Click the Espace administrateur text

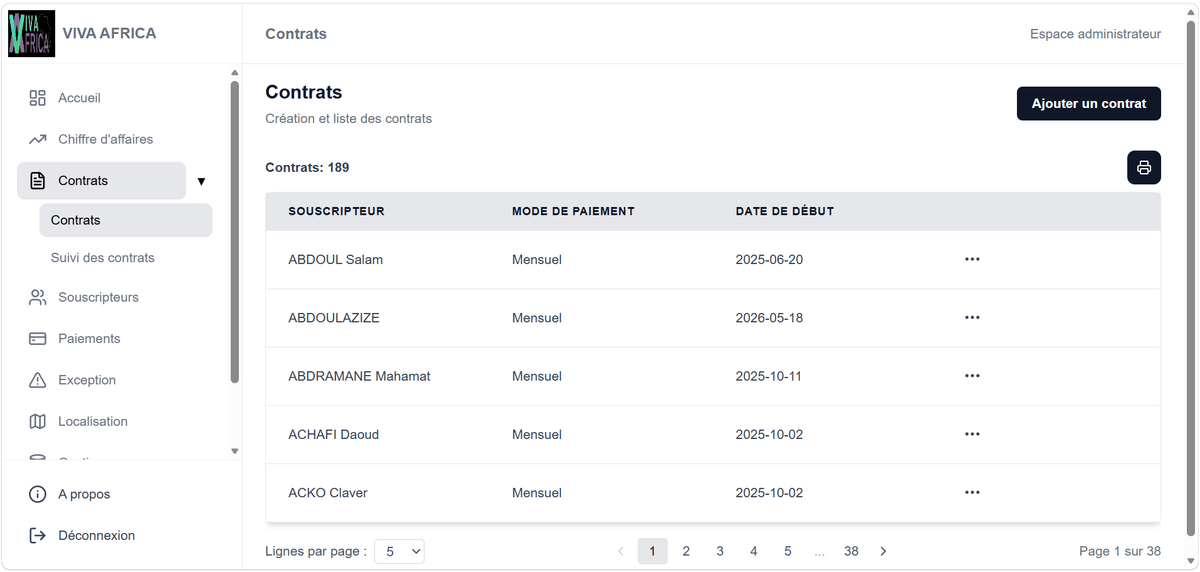[1095, 34]
